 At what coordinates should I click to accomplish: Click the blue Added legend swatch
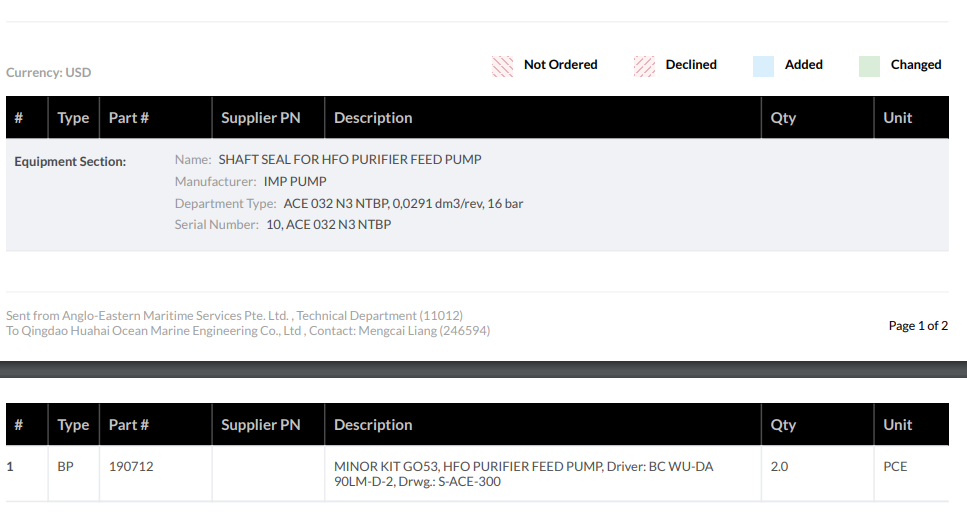tap(763, 66)
